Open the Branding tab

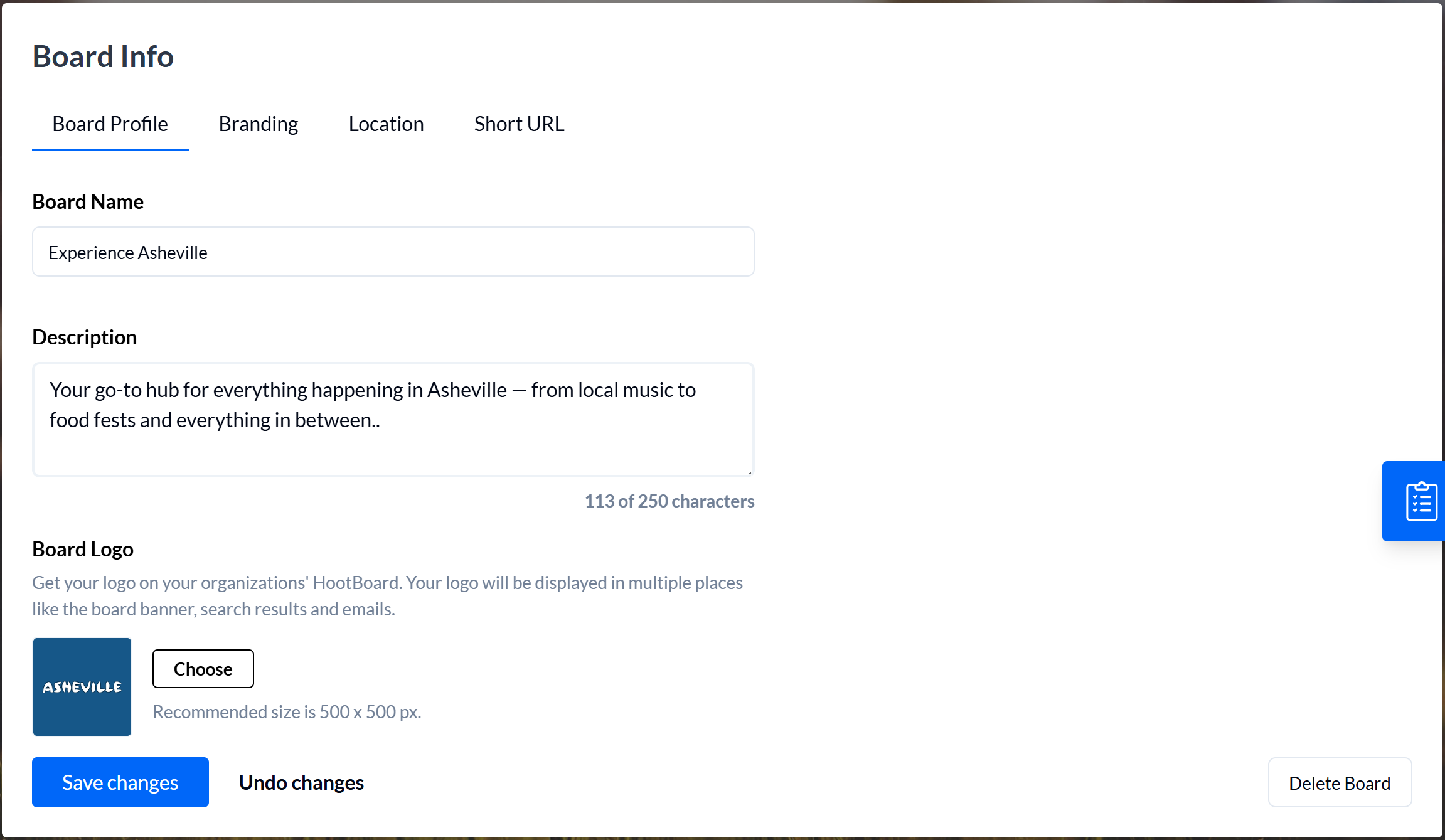pos(258,124)
